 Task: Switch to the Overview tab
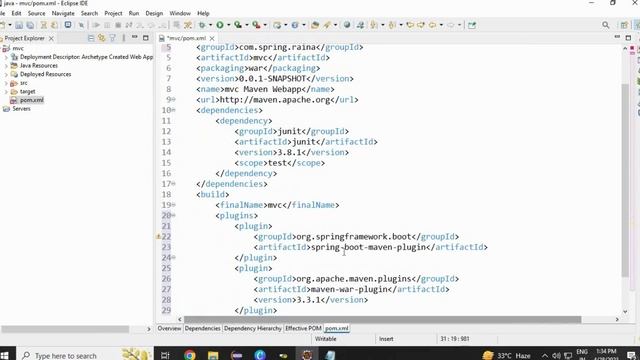(169, 328)
